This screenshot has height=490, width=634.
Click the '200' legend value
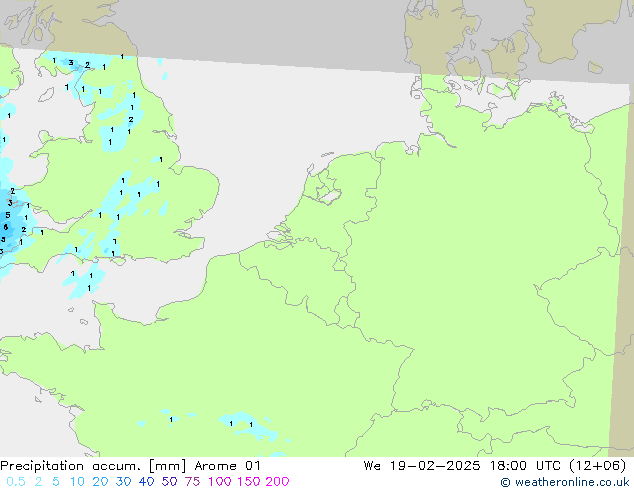tap(277, 482)
